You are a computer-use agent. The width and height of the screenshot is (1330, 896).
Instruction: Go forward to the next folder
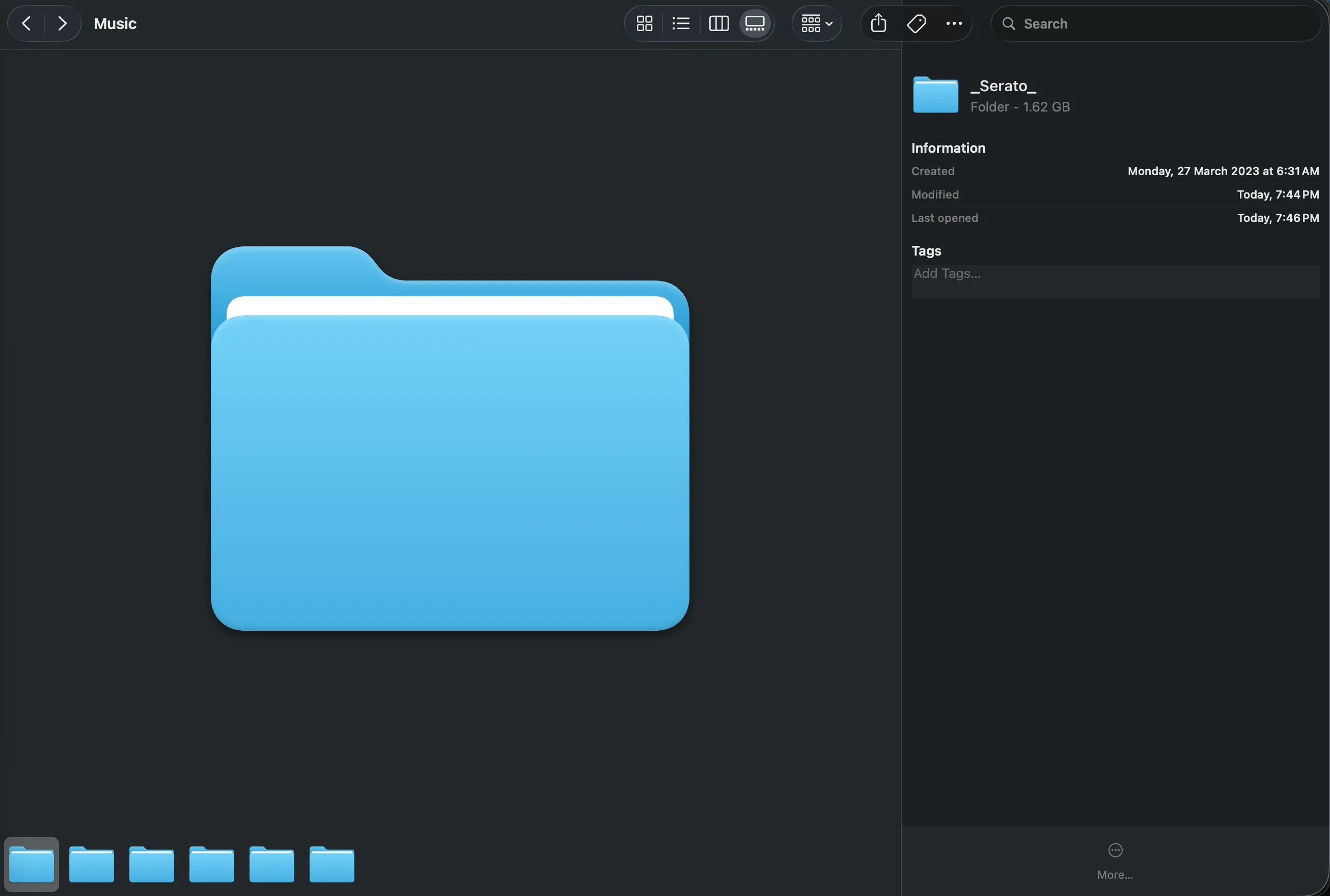(x=62, y=23)
